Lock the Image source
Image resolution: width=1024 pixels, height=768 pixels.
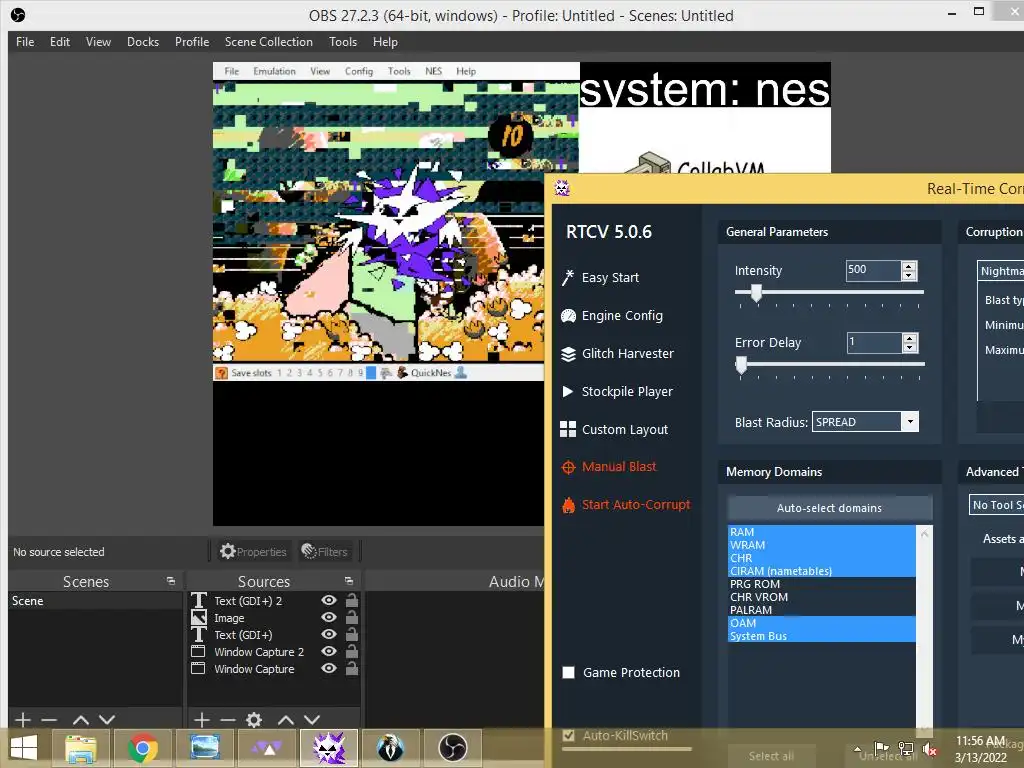pyautogui.click(x=351, y=617)
